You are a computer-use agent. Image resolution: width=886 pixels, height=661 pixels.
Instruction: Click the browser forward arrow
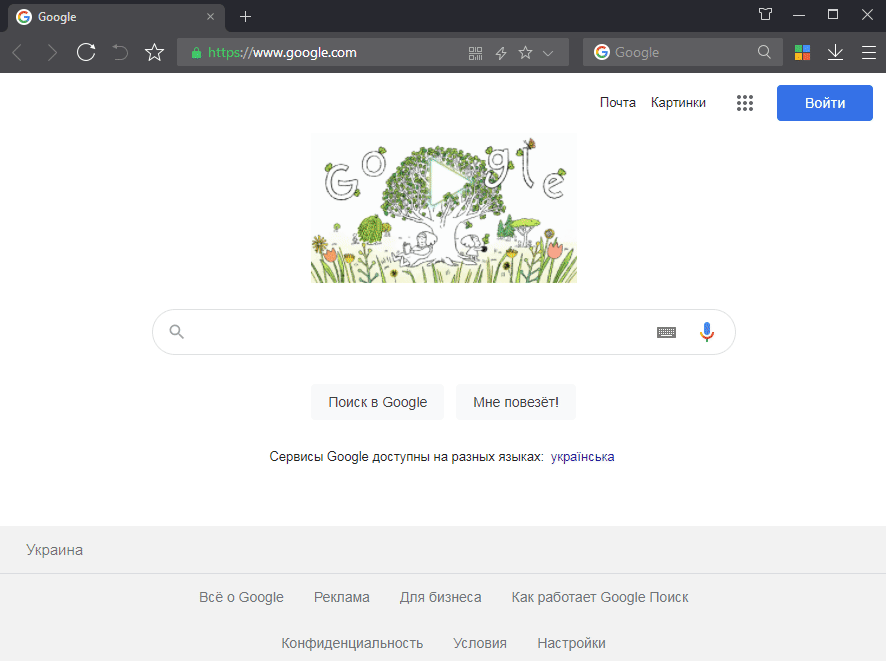52,53
